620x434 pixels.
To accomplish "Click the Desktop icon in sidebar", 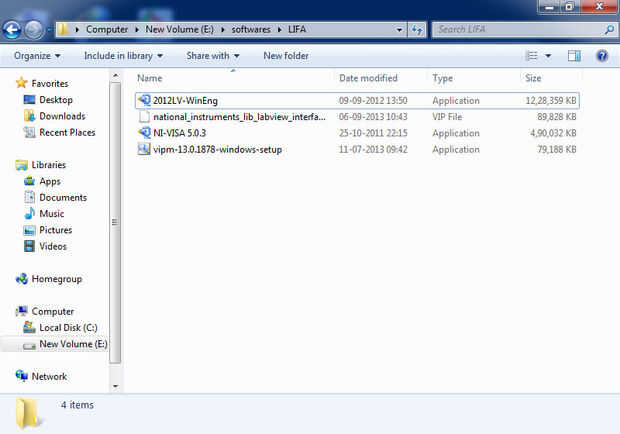I will pos(29,100).
